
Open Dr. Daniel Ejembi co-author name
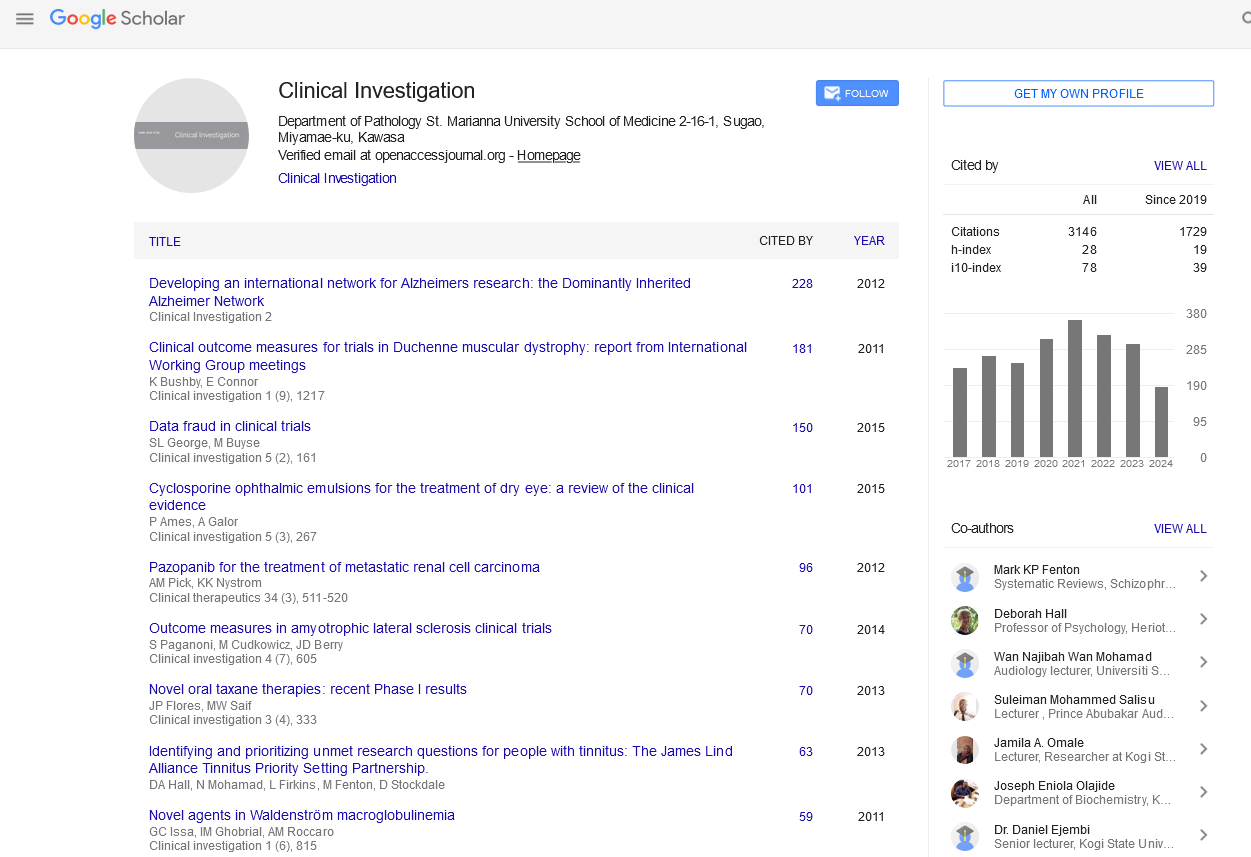pos(1042,830)
